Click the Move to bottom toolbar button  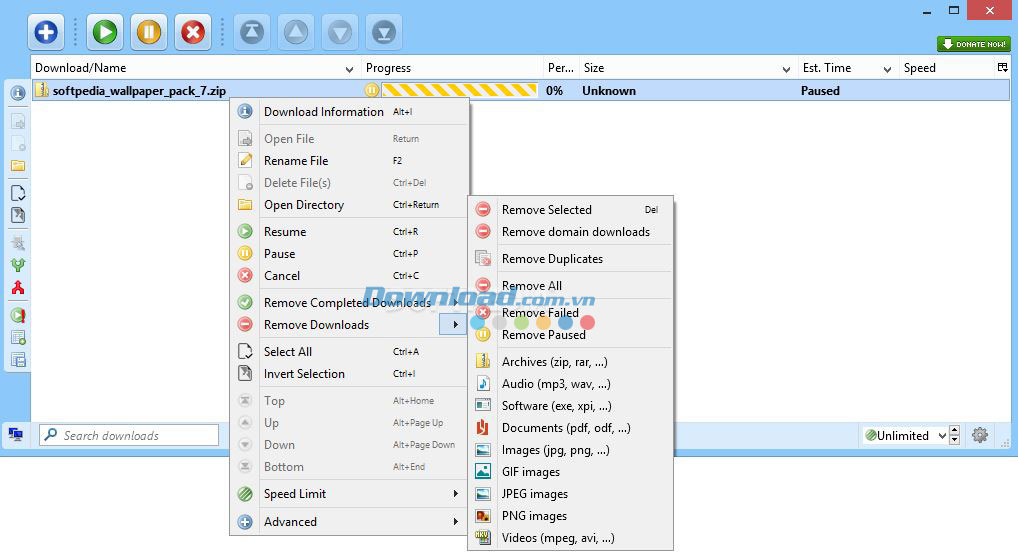coord(384,32)
